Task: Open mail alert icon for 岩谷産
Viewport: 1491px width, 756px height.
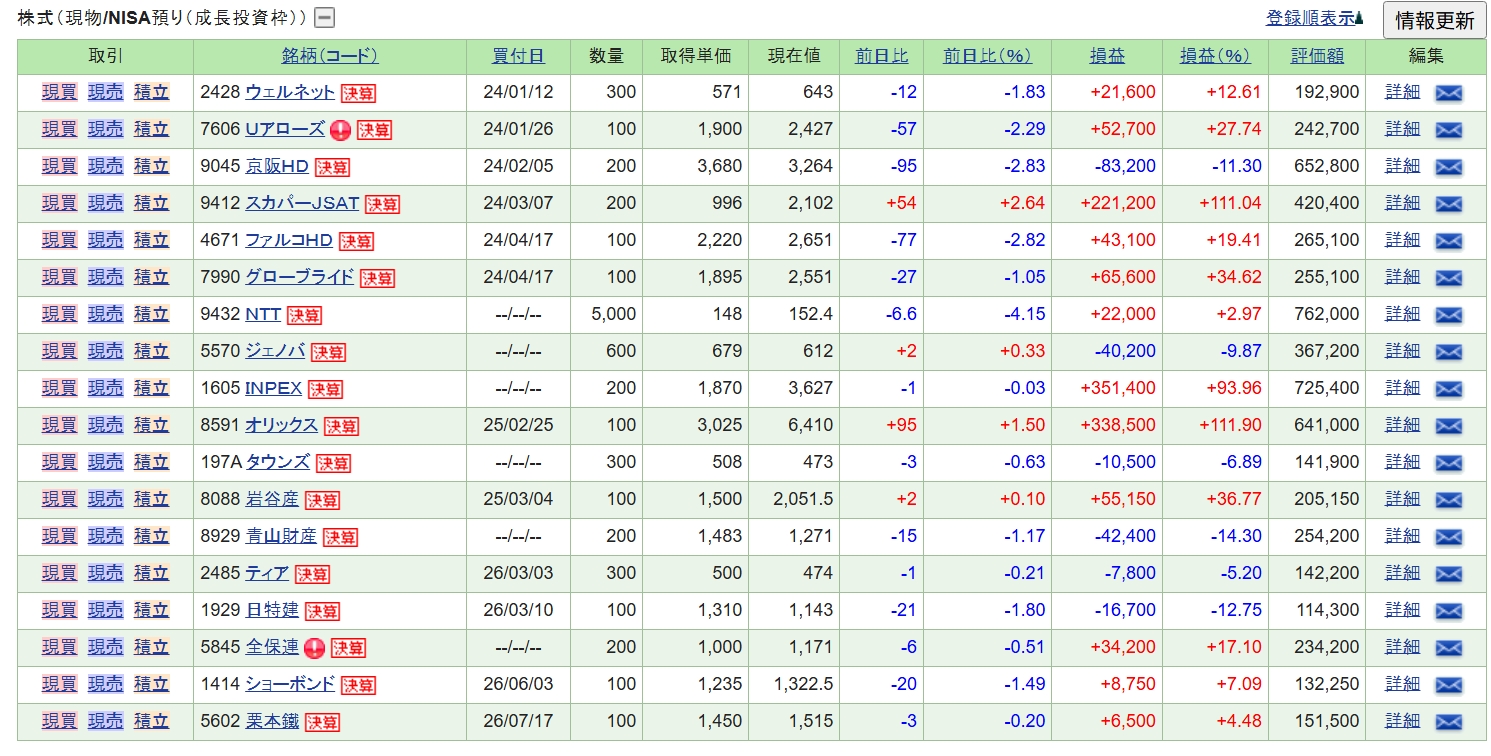Action: coord(1448,500)
